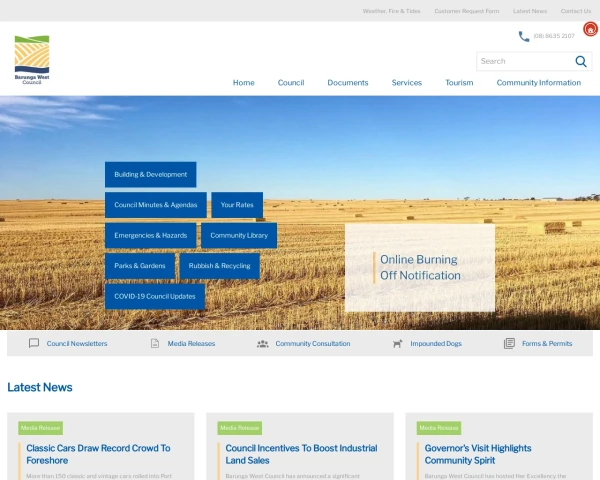Click the Your Rates button

pyautogui.click(x=237, y=205)
